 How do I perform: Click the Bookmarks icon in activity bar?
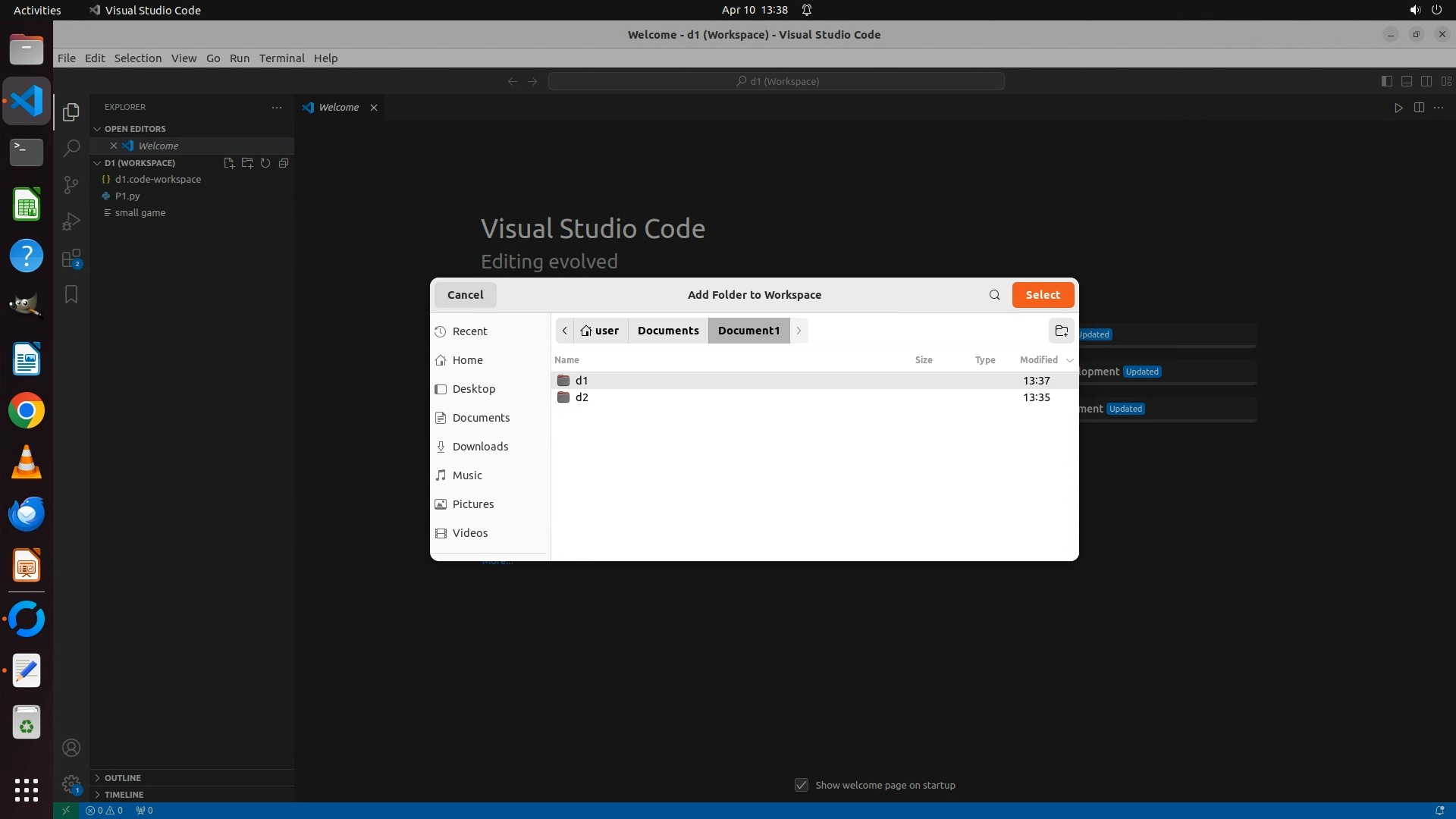tap(71, 294)
